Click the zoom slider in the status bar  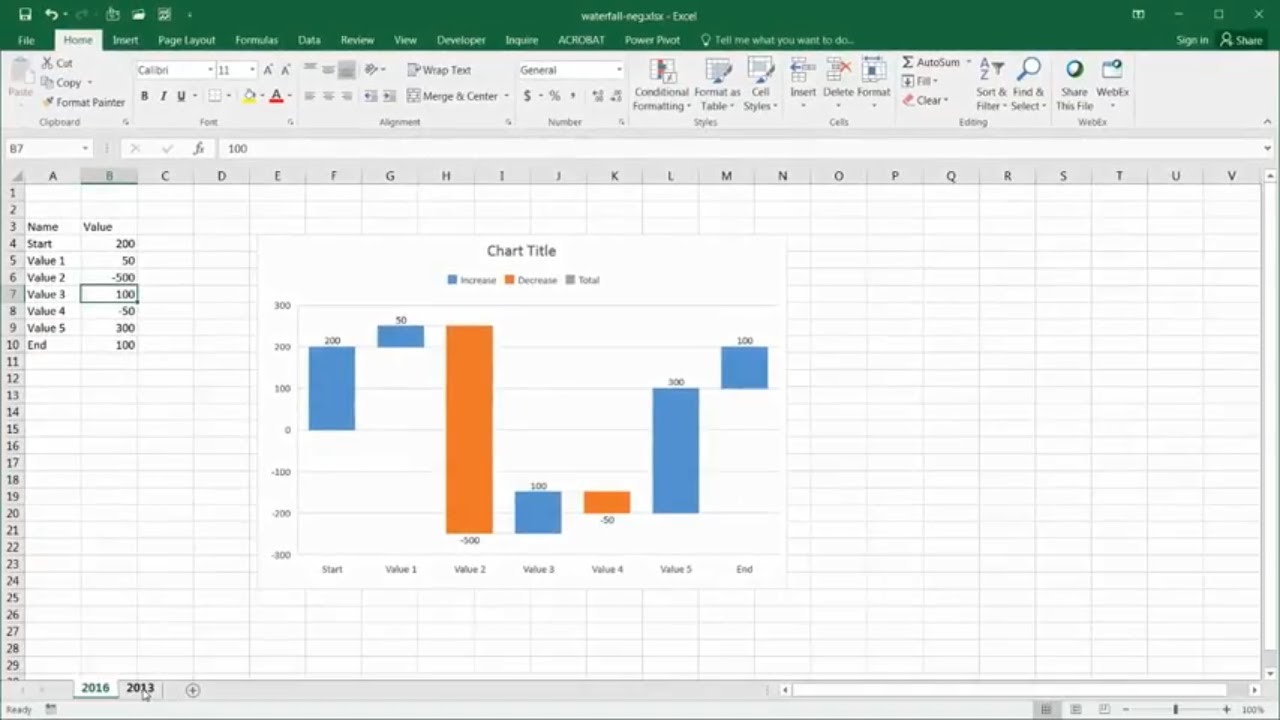pos(1177,709)
